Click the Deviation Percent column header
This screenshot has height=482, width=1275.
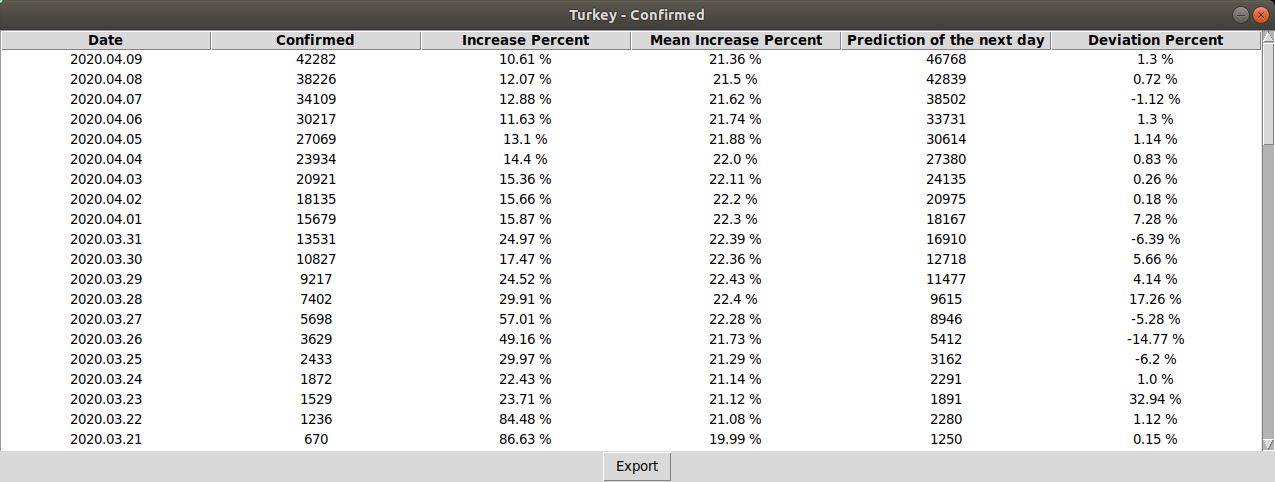click(x=1155, y=40)
